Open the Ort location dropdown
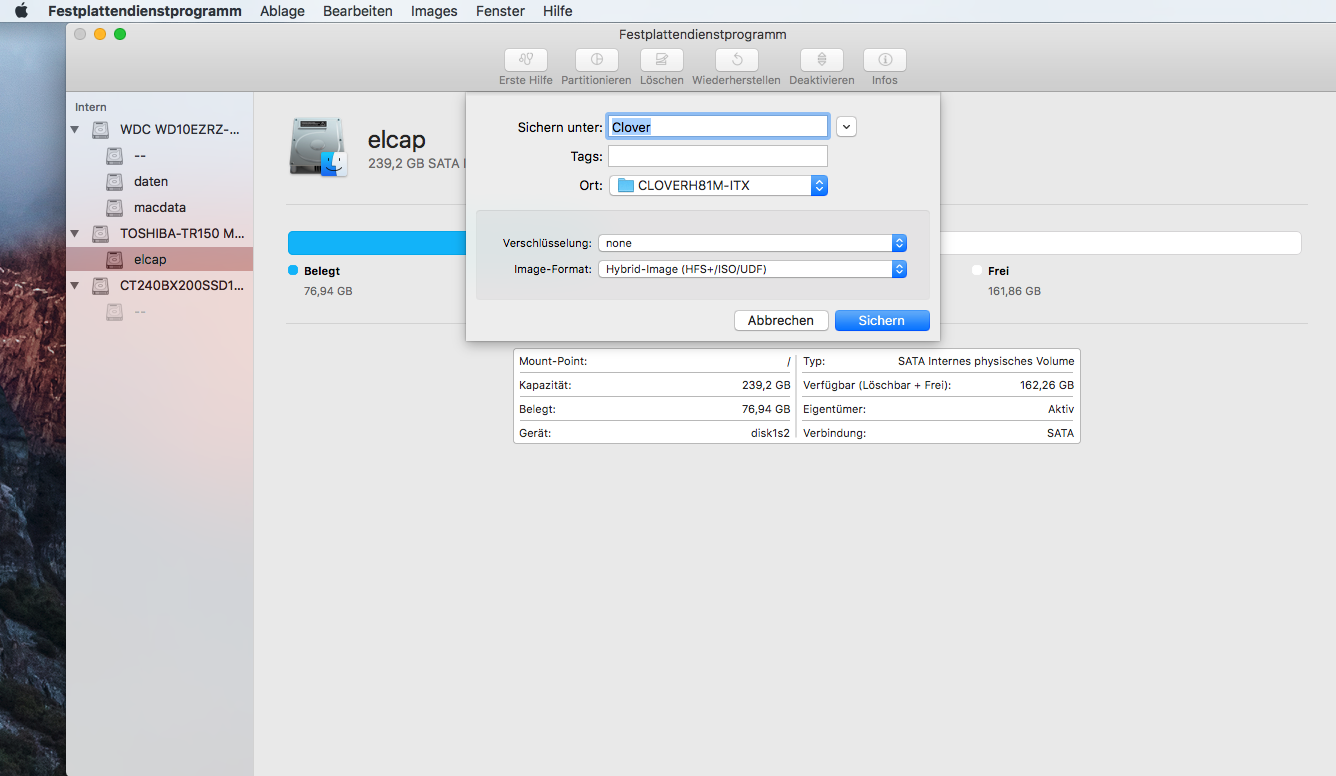Screen dimensions: 1336x776 718,186
